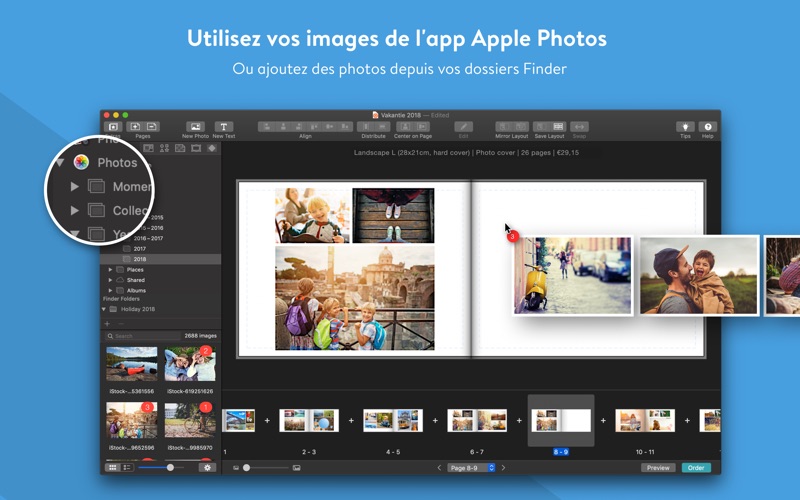Go to next page with right chevron
Screen dimensions: 800x500
click(x=503, y=467)
